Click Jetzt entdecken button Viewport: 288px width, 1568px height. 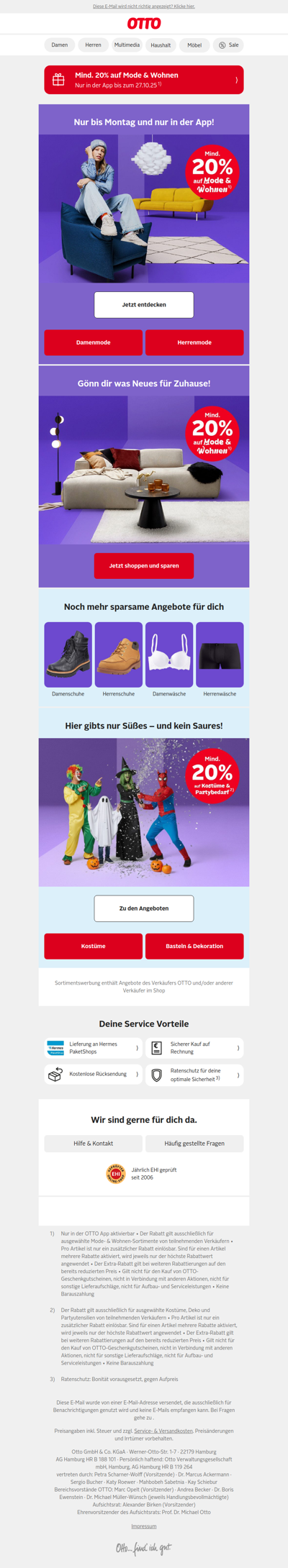click(x=144, y=305)
